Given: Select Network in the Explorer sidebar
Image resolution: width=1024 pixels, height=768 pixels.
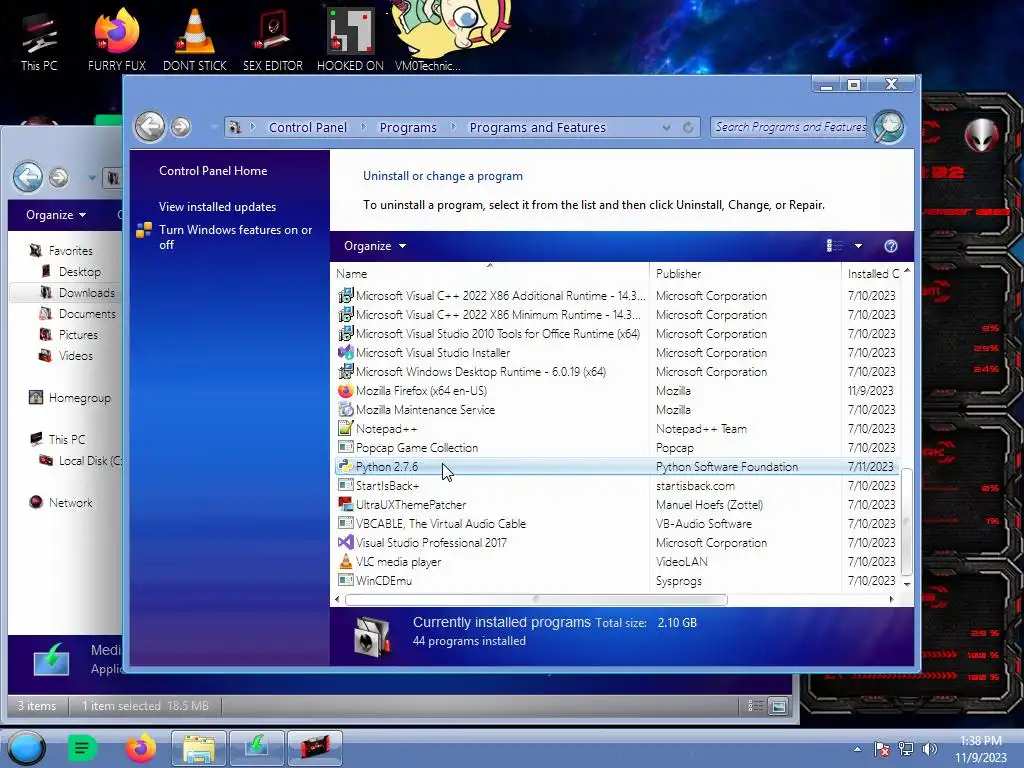Looking at the screenshot, I should tap(71, 503).
